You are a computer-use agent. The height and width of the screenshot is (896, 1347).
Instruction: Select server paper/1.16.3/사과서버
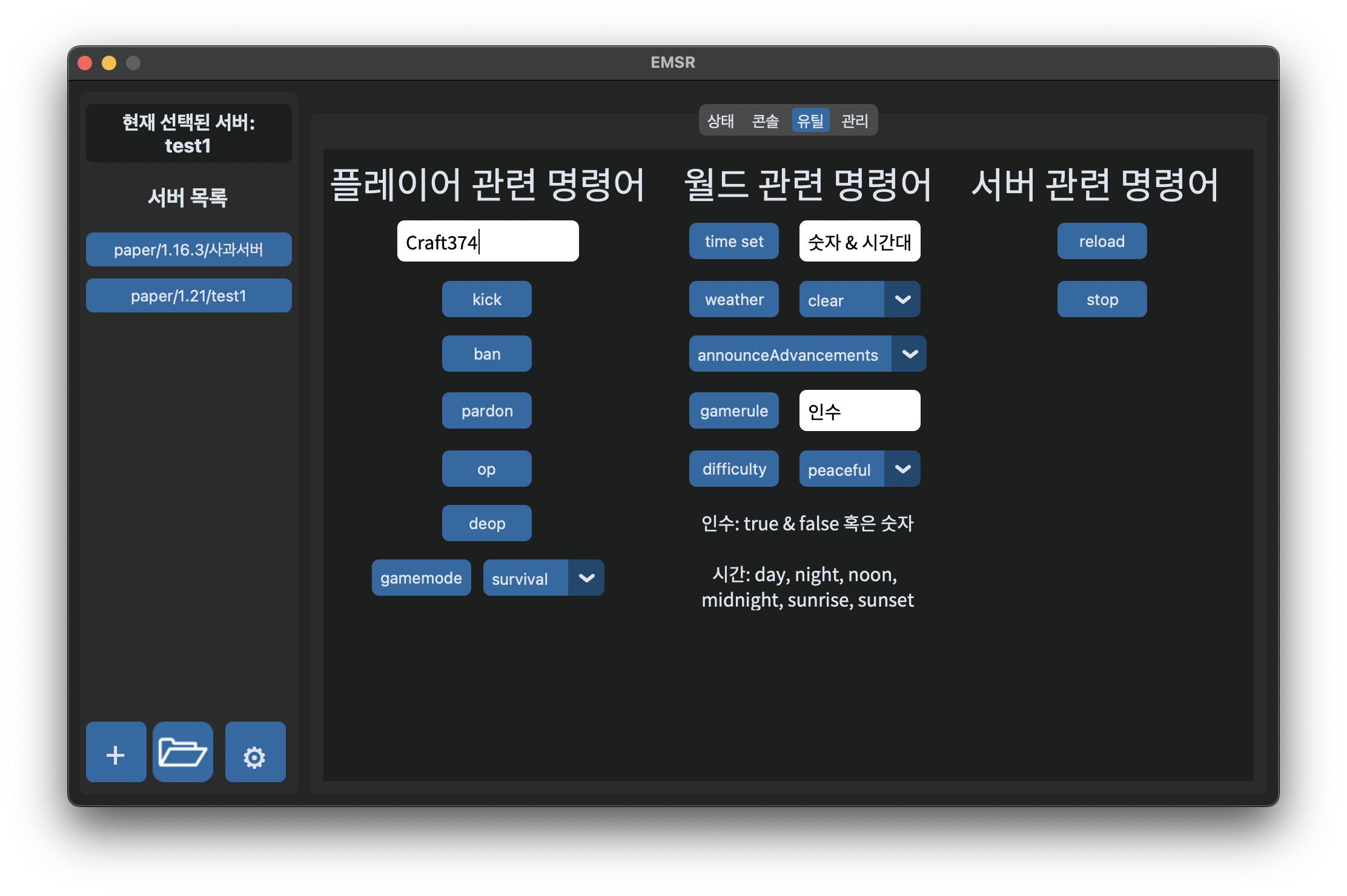pyautogui.click(x=188, y=249)
